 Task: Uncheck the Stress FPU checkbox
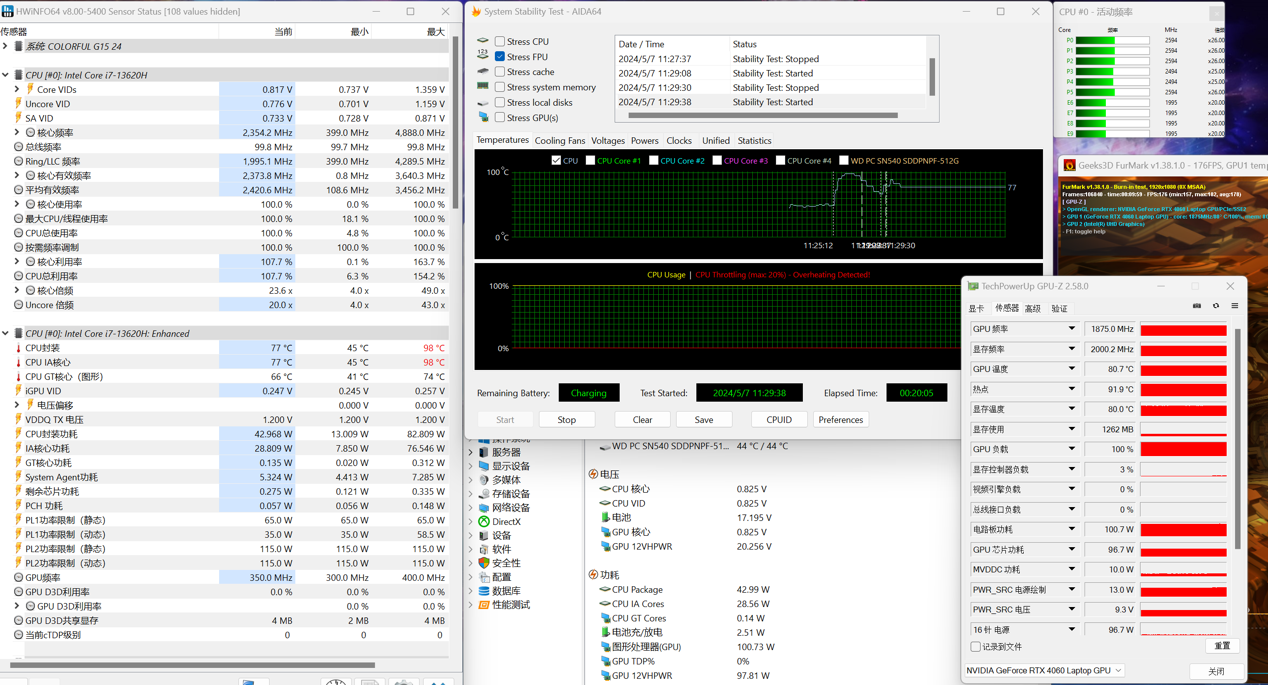pyautogui.click(x=500, y=57)
